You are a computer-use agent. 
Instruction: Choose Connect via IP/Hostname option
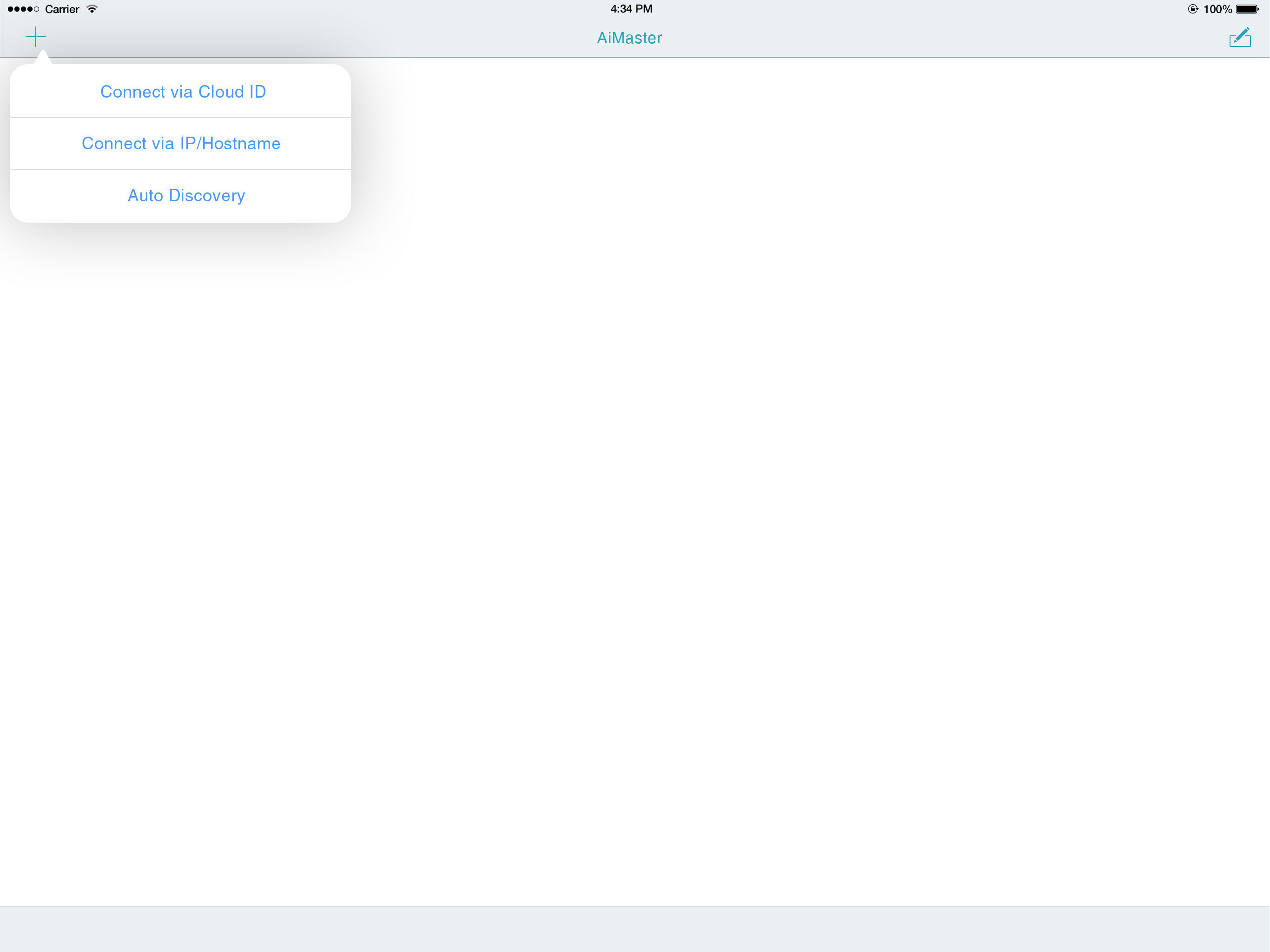point(181,144)
